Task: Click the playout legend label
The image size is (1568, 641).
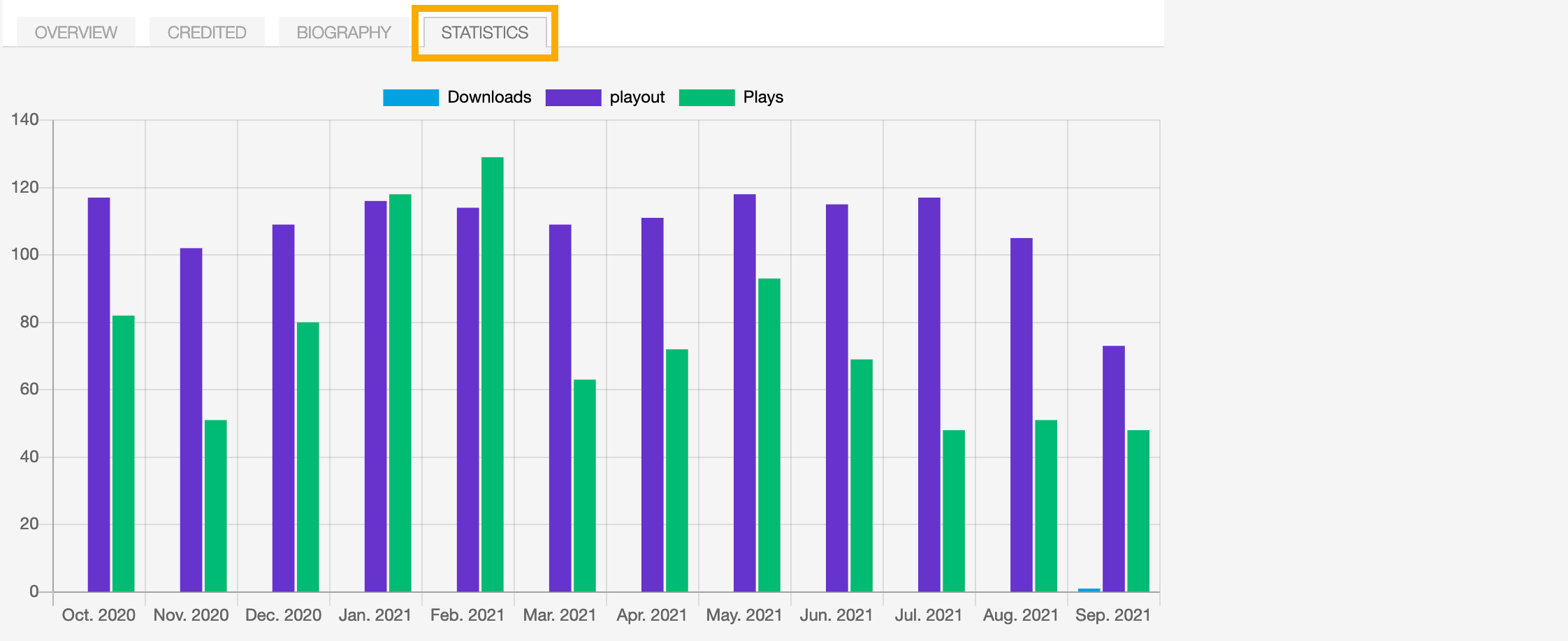Action: click(637, 97)
